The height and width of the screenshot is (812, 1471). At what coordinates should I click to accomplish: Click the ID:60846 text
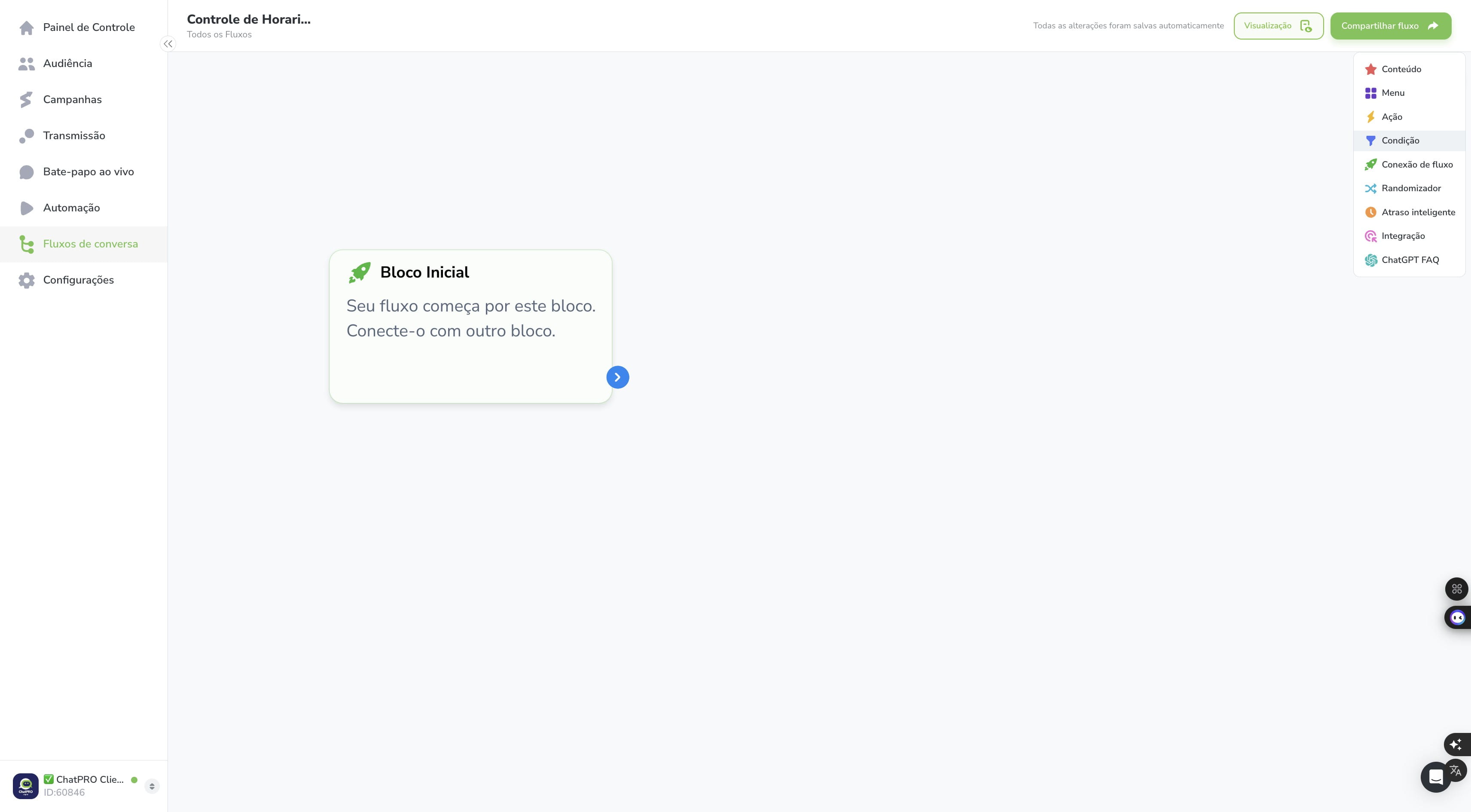point(64,793)
